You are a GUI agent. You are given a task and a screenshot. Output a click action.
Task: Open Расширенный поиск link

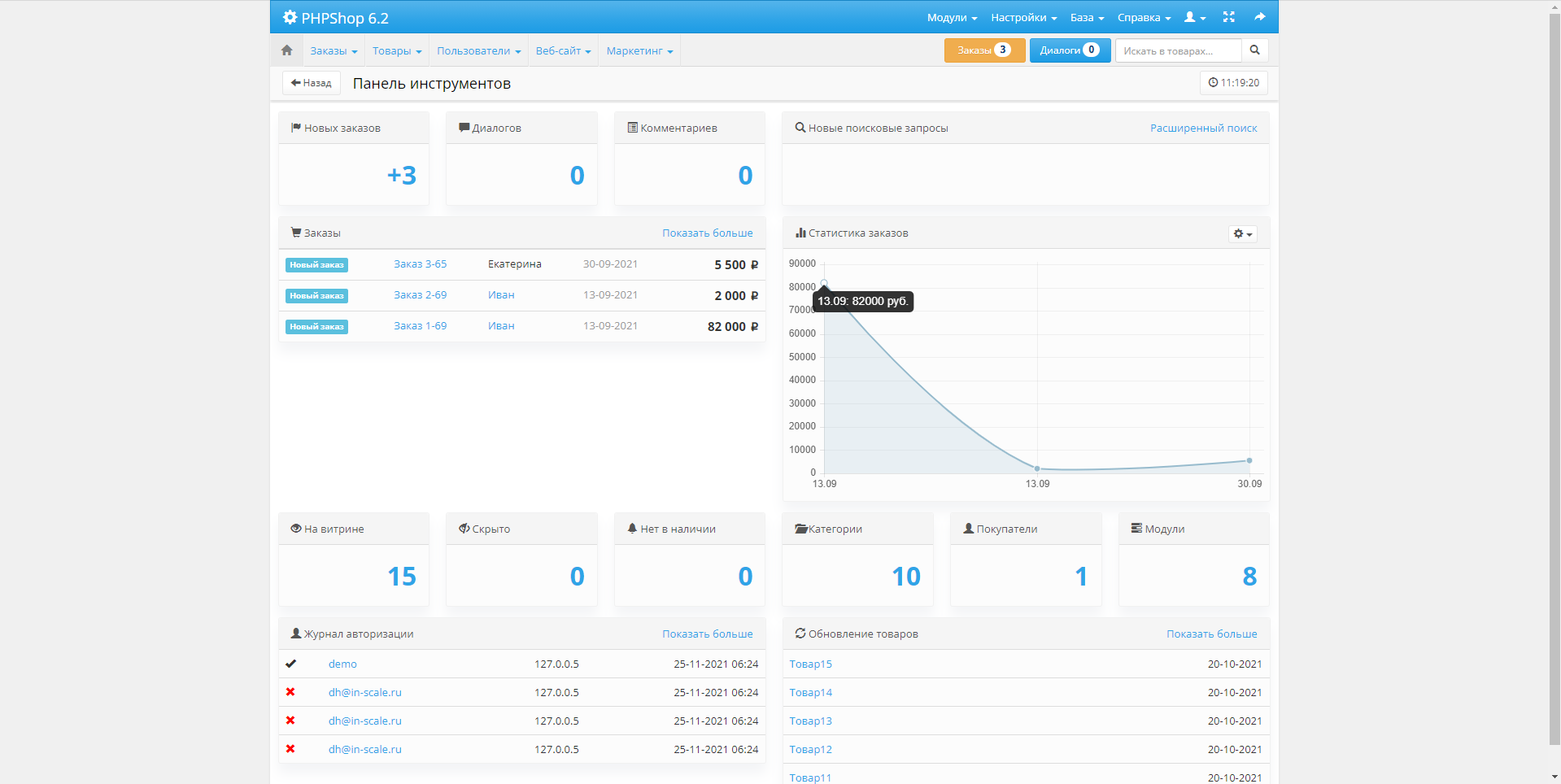[1203, 128]
